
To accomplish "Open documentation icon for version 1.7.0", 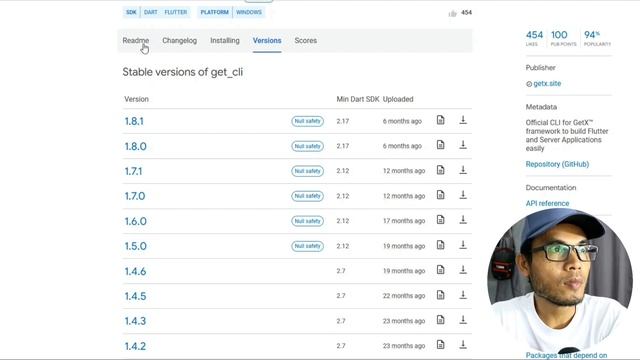I will point(440,195).
